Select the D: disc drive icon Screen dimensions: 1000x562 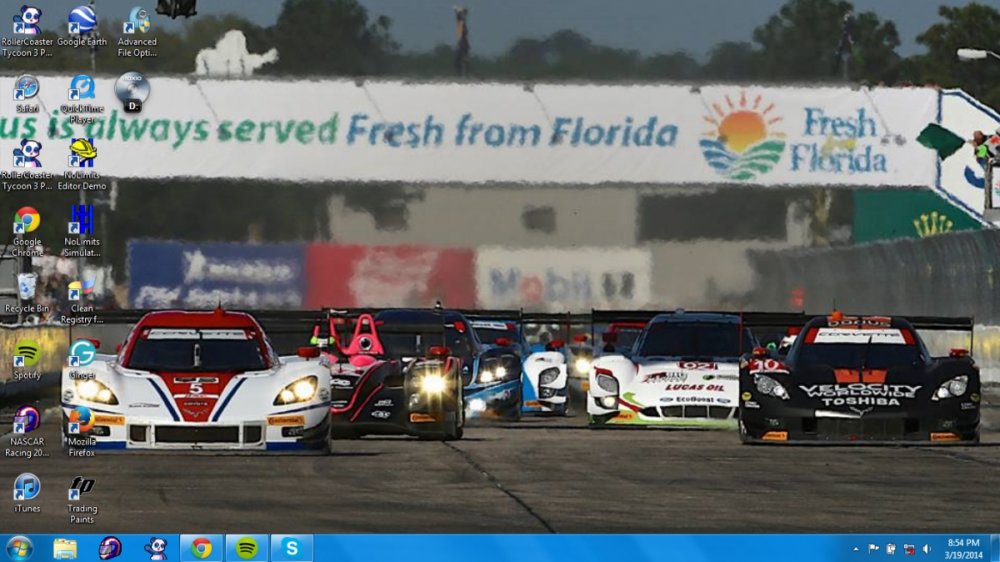132,92
